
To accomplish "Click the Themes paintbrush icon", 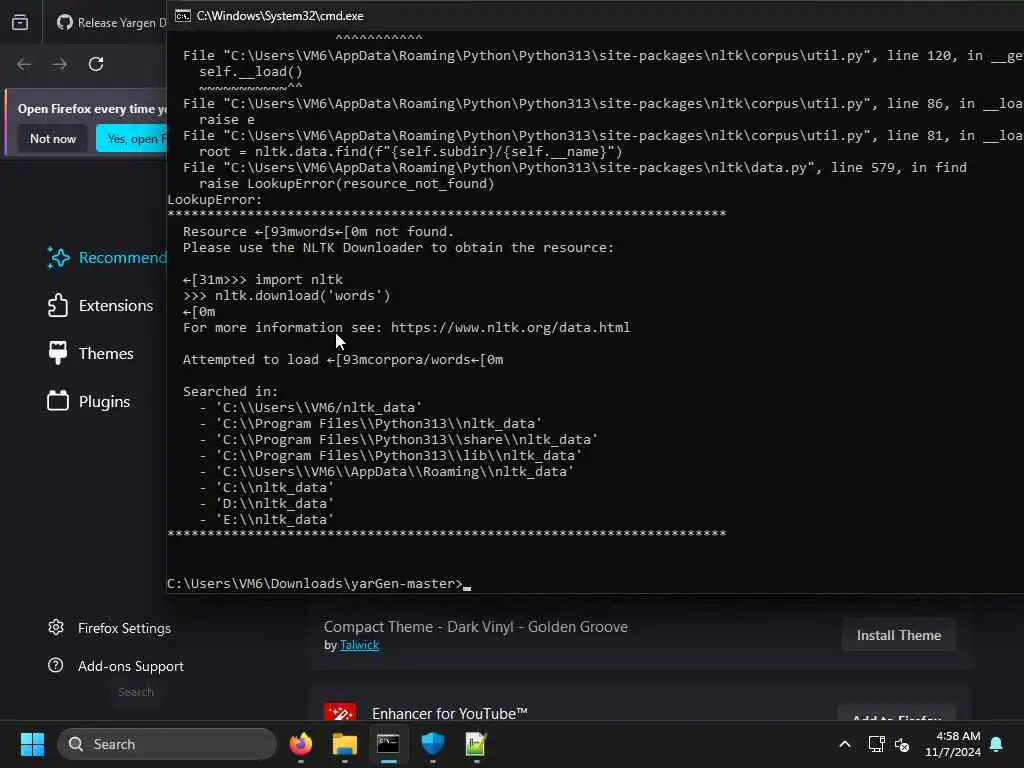I will click(58, 353).
